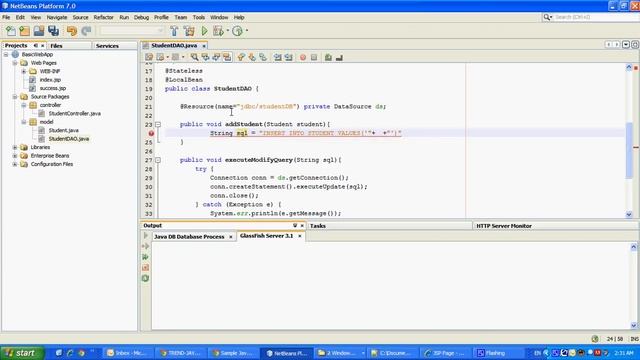Select Student.java in the model package
This screenshot has height=360, width=640.
tap(63, 130)
